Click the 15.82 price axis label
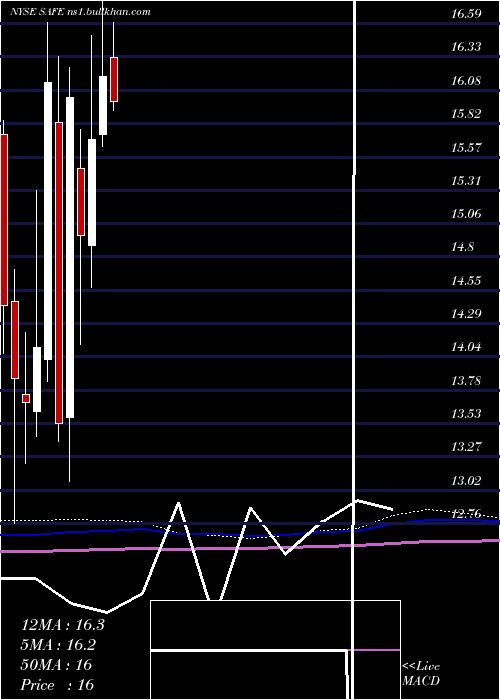The width and height of the screenshot is (500, 700). pyautogui.click(x=466, y=114)
